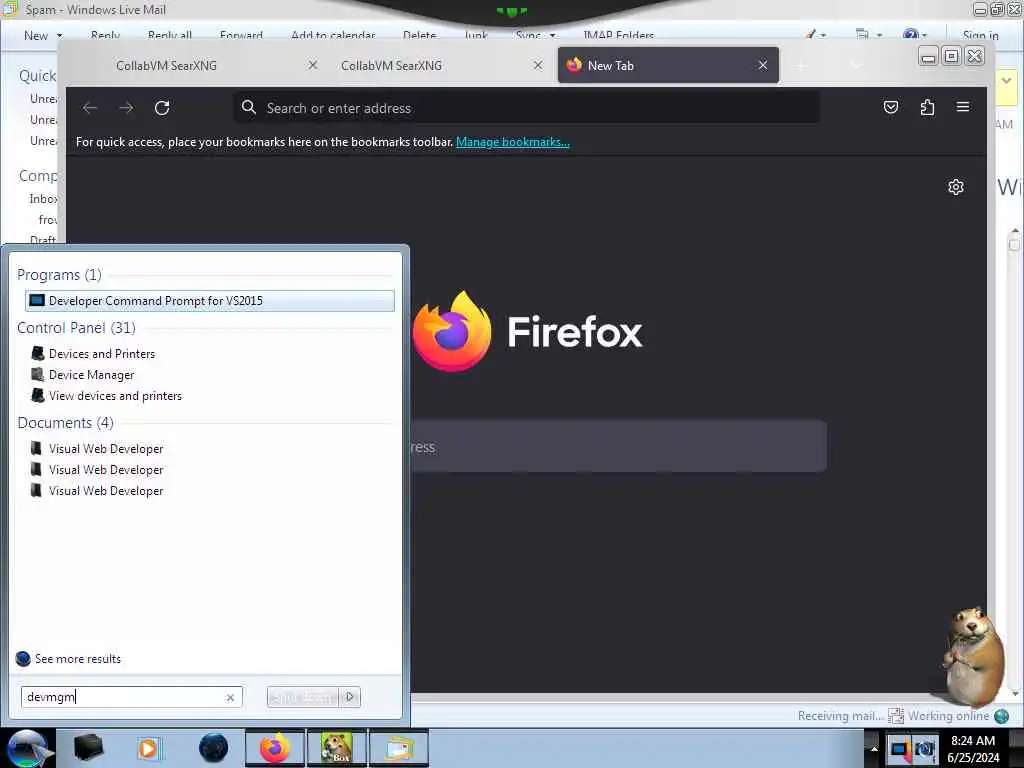The height and width of the screenshot is (768, 1024).
Task: Click the New Tab page center search box
Action: click(x=618, y=447)
